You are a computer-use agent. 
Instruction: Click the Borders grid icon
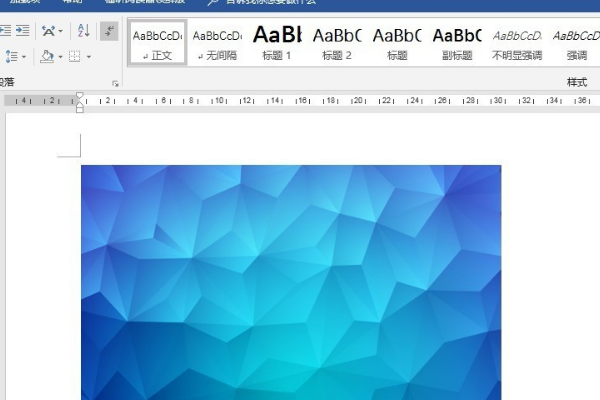click(x=75, y=57)
